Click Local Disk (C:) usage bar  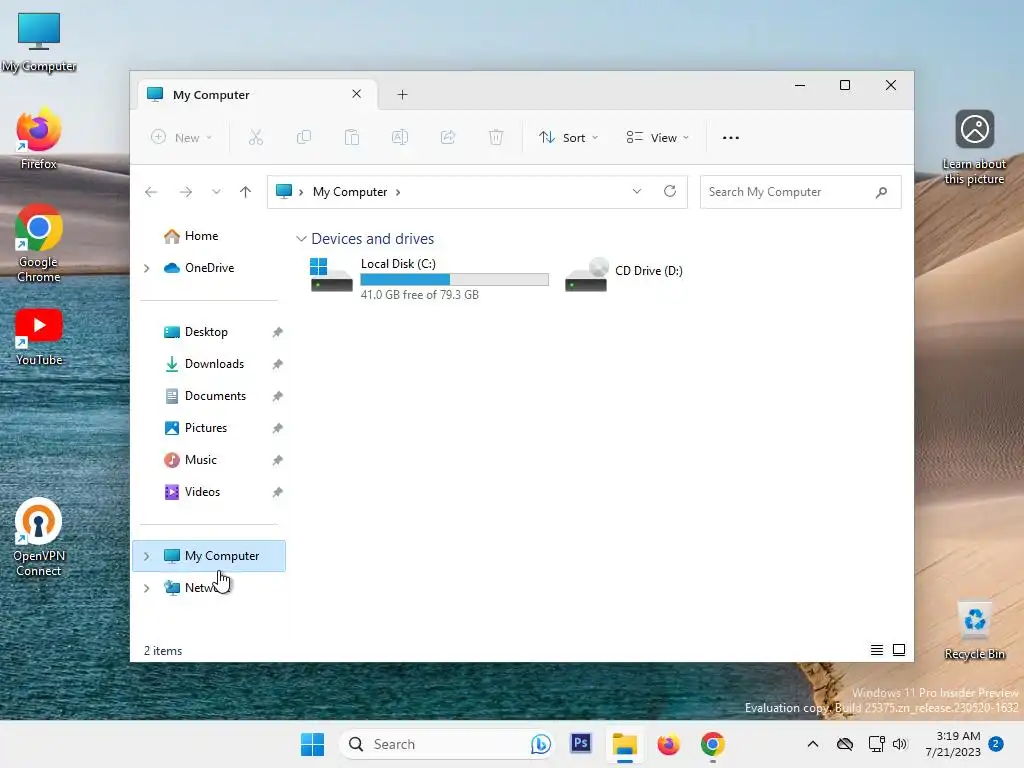(455, 280)
